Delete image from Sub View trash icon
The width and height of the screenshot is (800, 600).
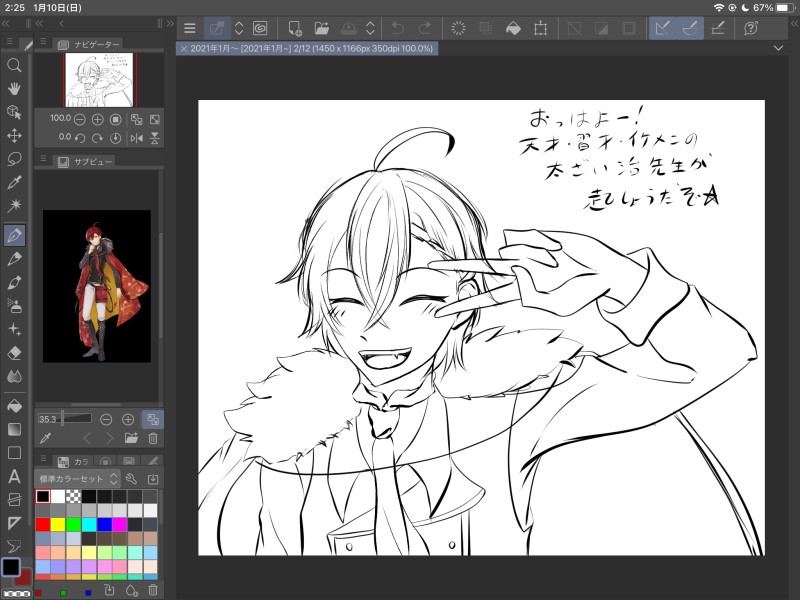pyautogui.click(x=153, y=438)
